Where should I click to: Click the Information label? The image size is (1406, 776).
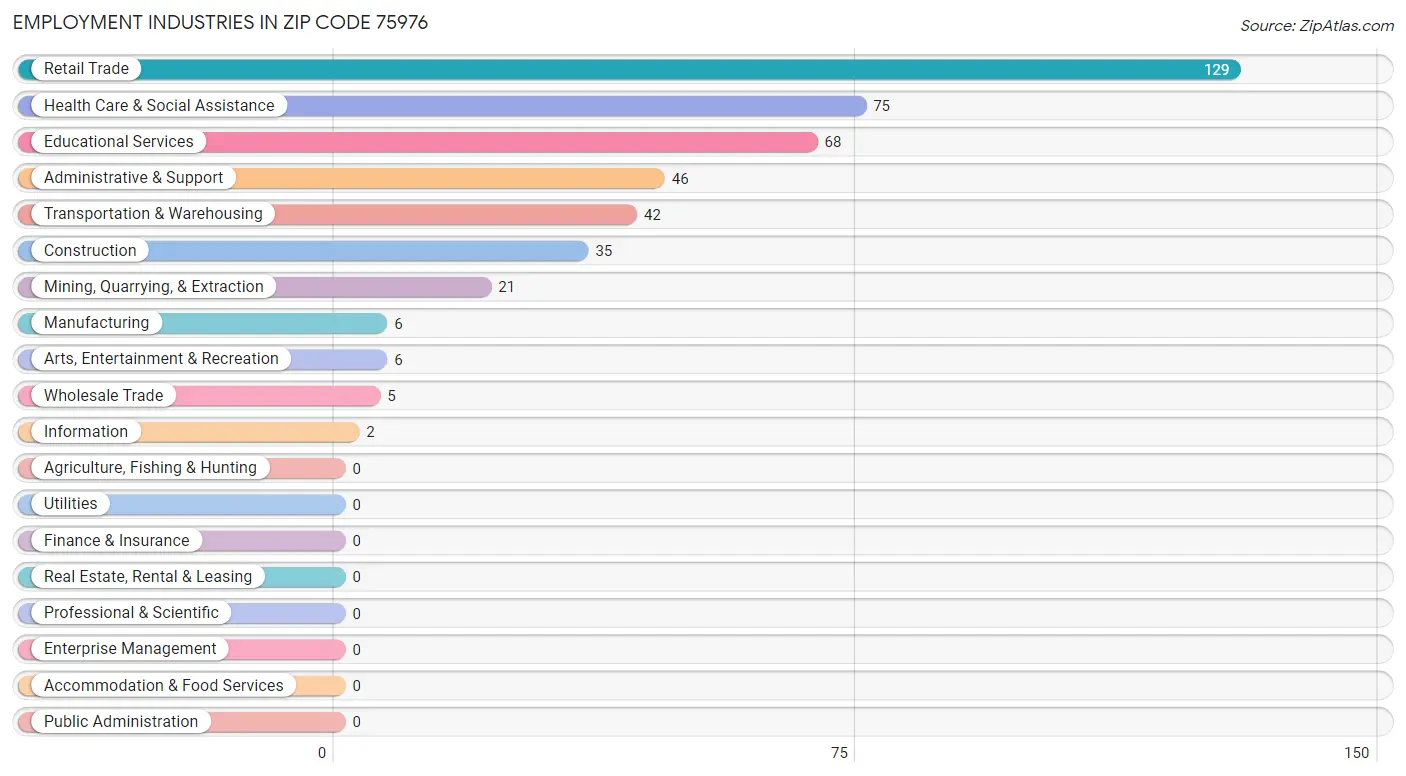pyautogui.click(x=86, y=431)
